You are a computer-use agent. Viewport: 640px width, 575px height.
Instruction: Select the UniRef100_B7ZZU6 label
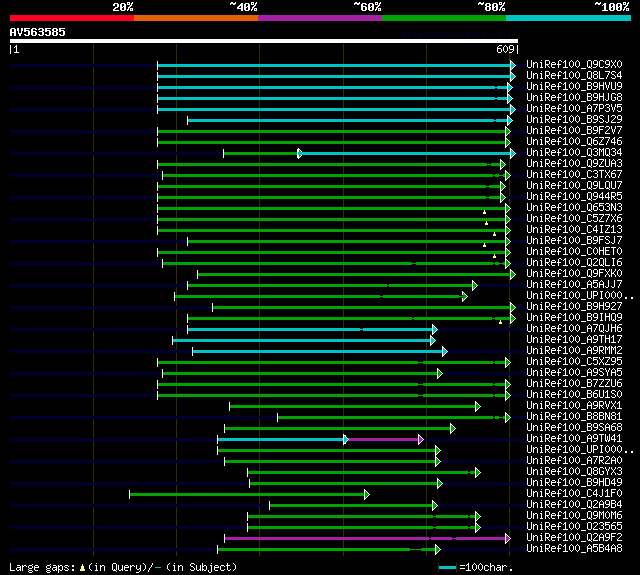[x=574, y=384]
